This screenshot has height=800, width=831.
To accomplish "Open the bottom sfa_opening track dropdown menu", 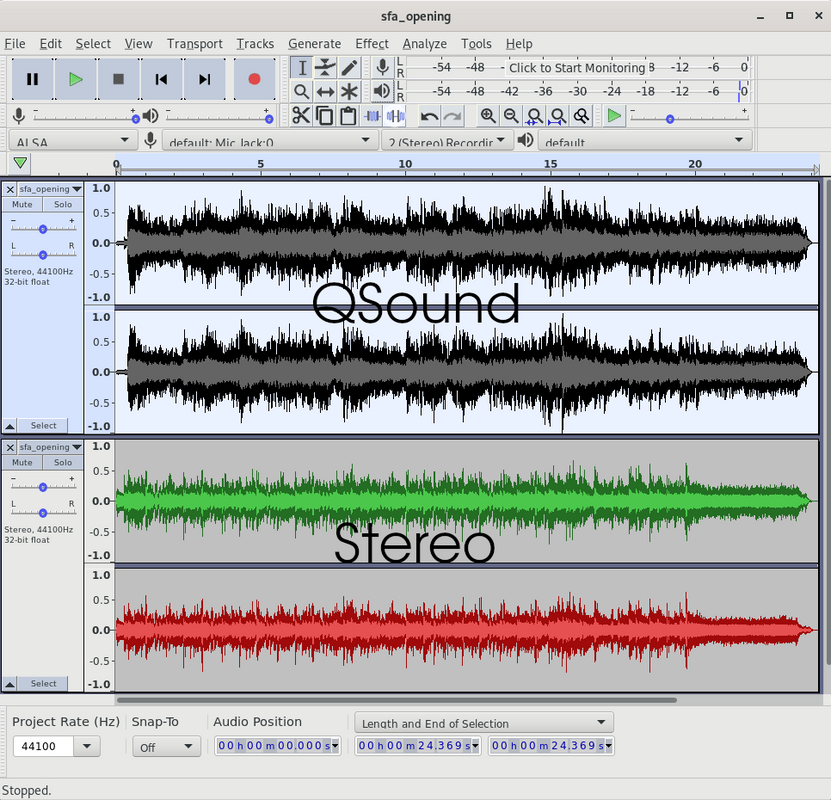I will point(50,447).
